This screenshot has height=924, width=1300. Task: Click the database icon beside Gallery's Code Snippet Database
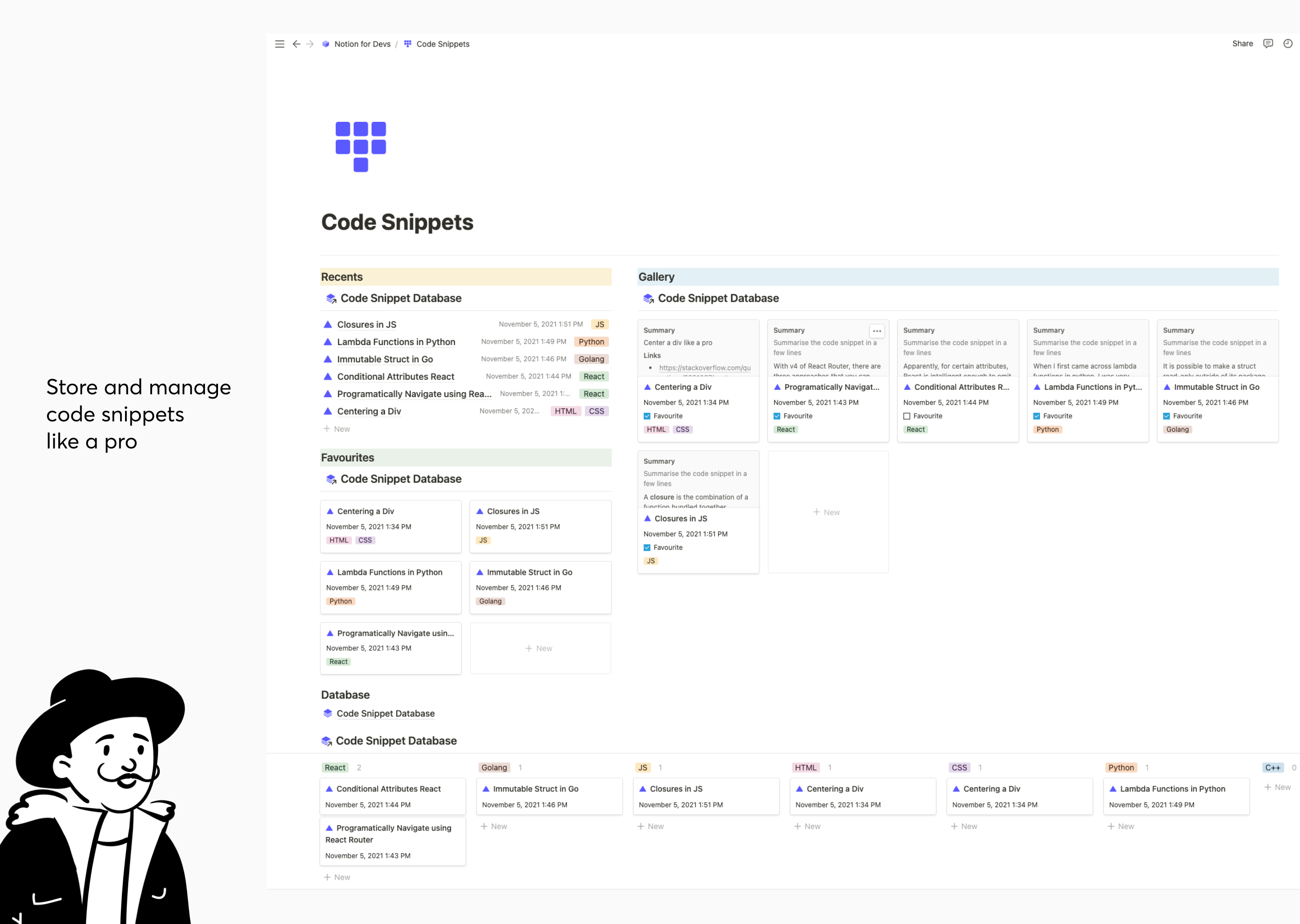tap(648, 298)
